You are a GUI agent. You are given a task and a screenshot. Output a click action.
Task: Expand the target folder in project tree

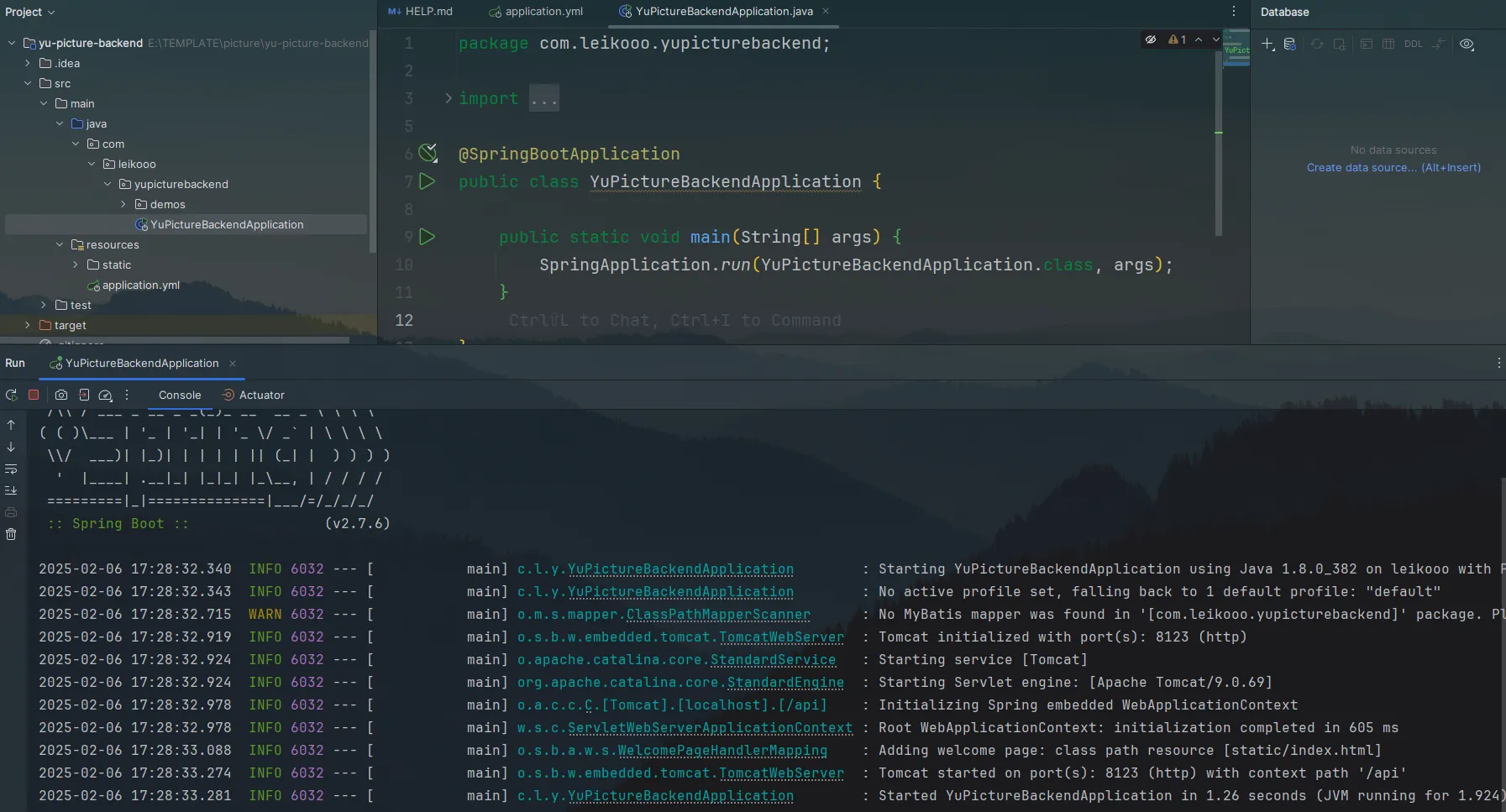pyautogui.click(x=28, y=325)
